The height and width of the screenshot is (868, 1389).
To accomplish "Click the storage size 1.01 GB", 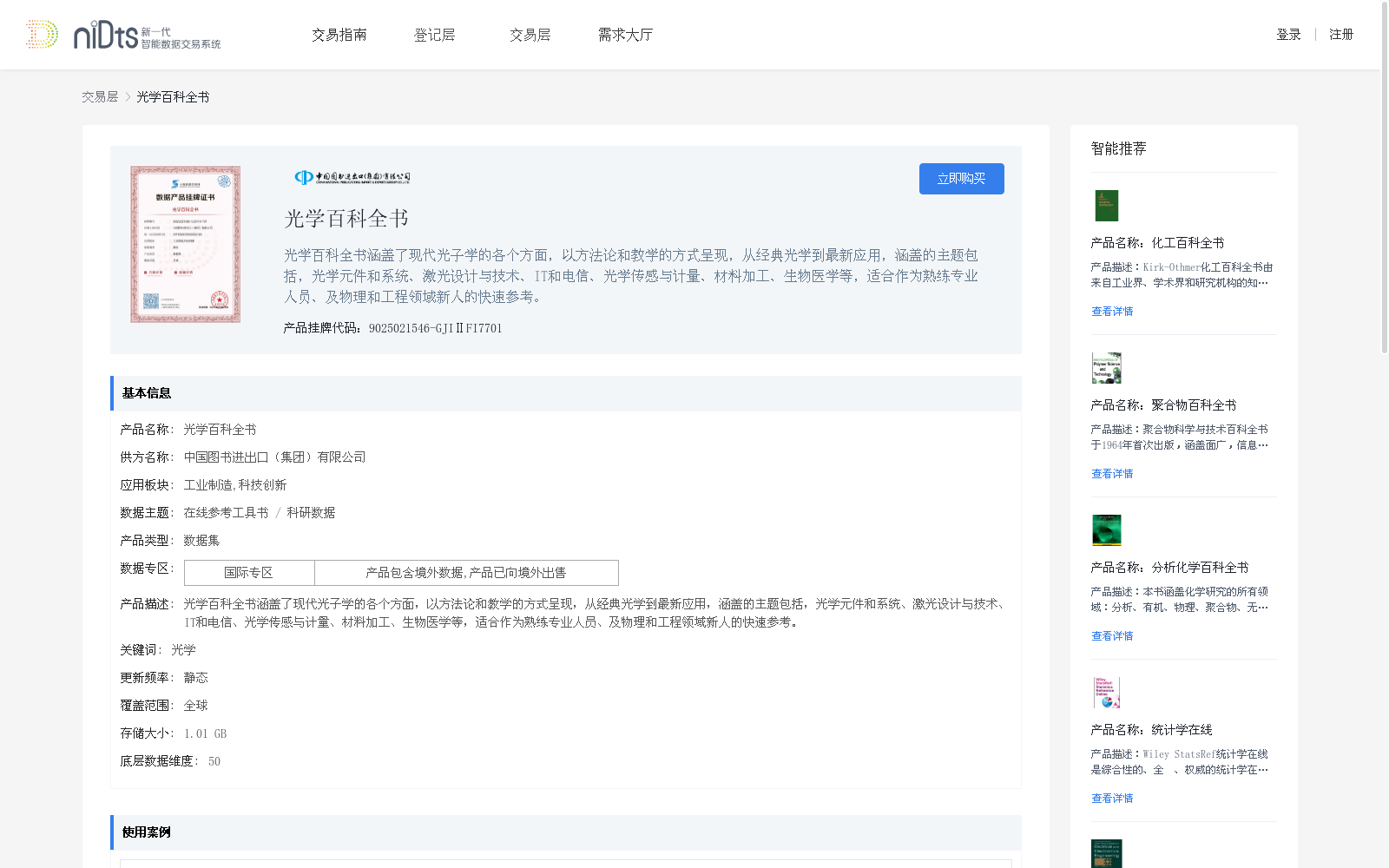I will pos(206,733).
